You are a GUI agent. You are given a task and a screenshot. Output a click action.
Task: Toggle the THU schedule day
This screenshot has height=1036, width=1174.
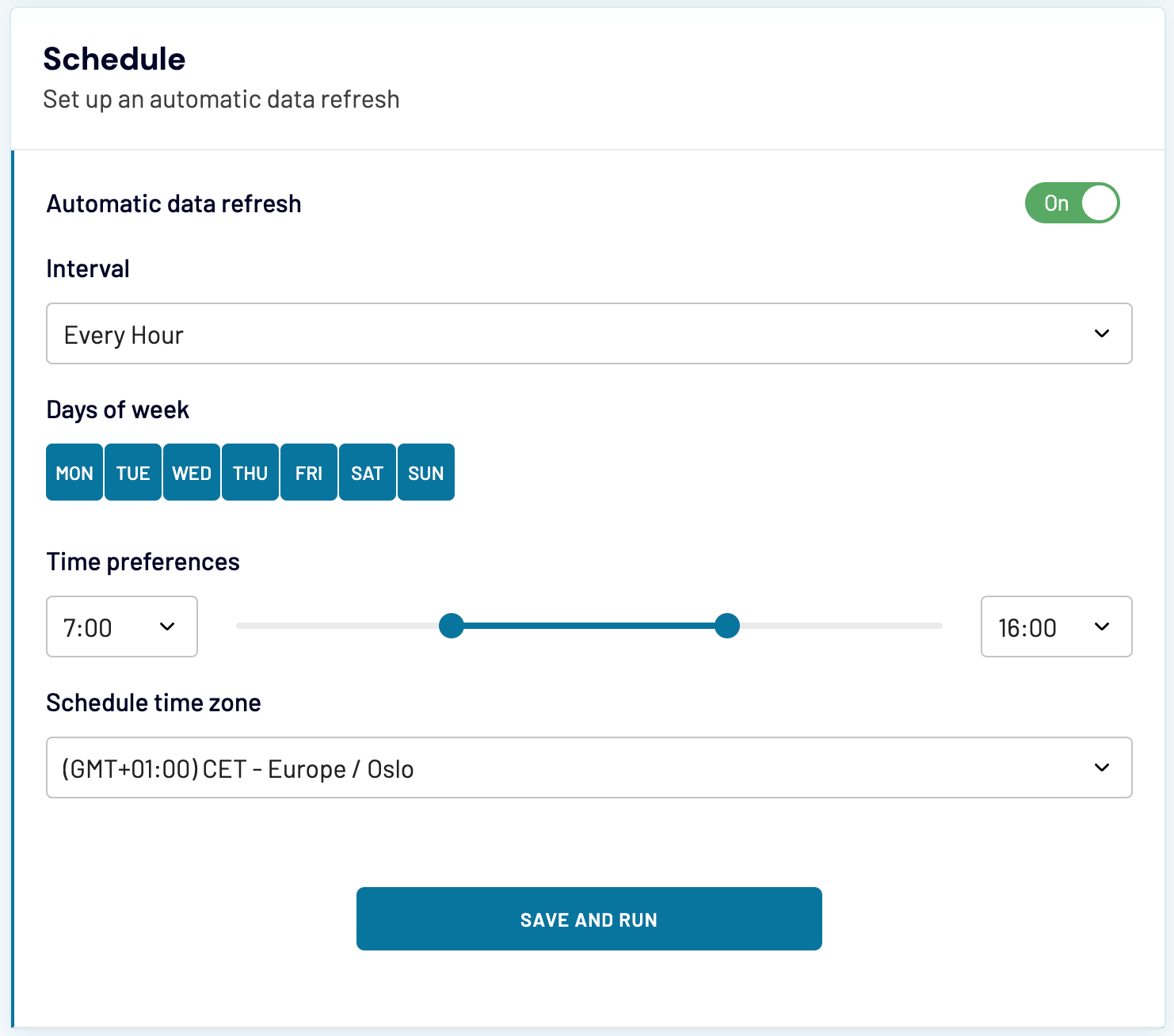250,472
